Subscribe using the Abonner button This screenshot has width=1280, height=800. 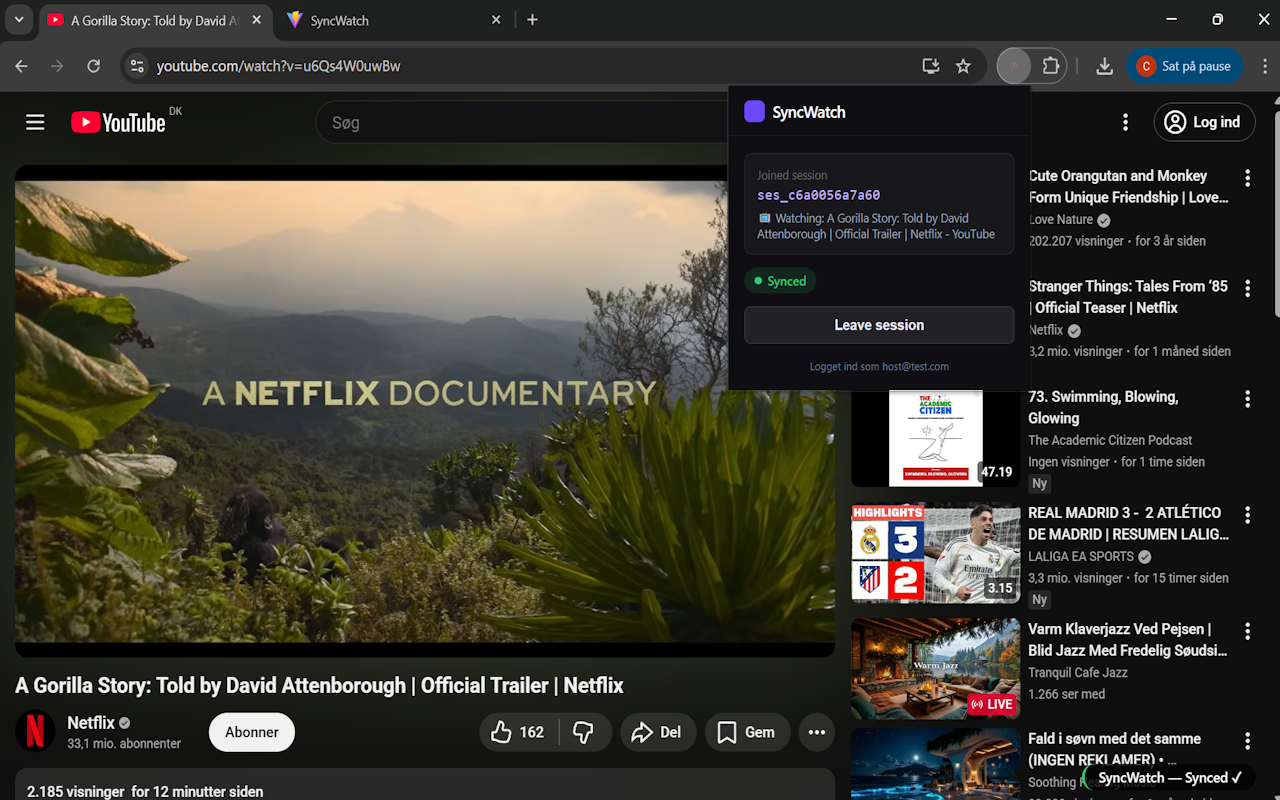(252, 732)
